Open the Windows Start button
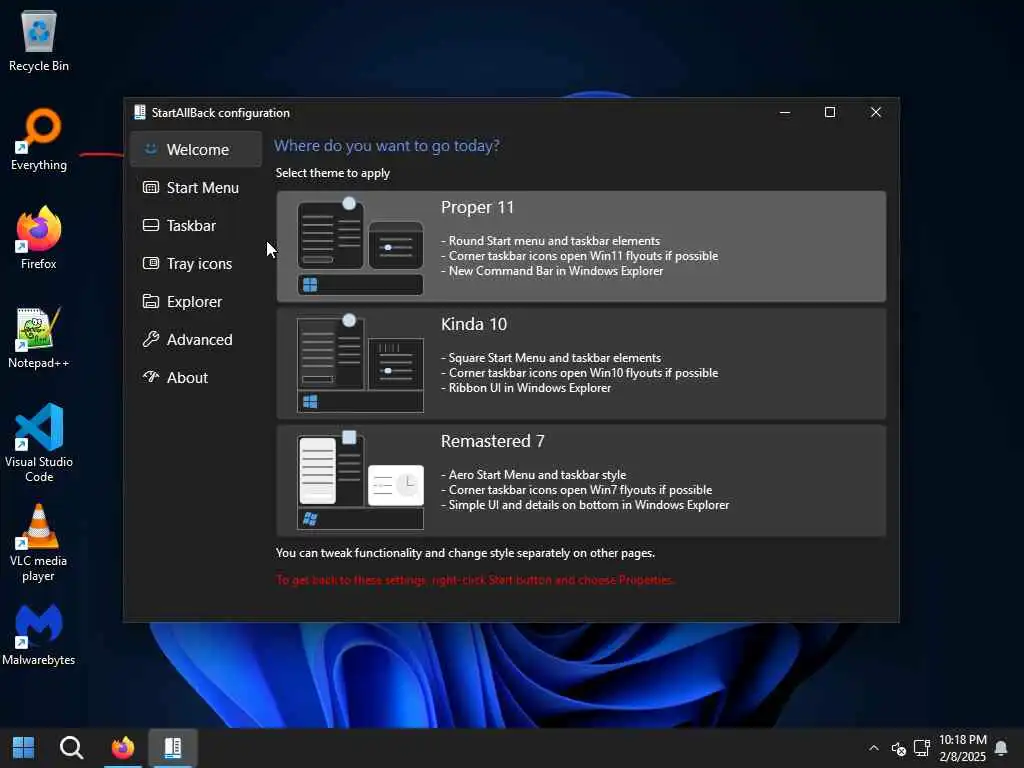This screenshot has height=768, width=1024. [x=24, y=748]
